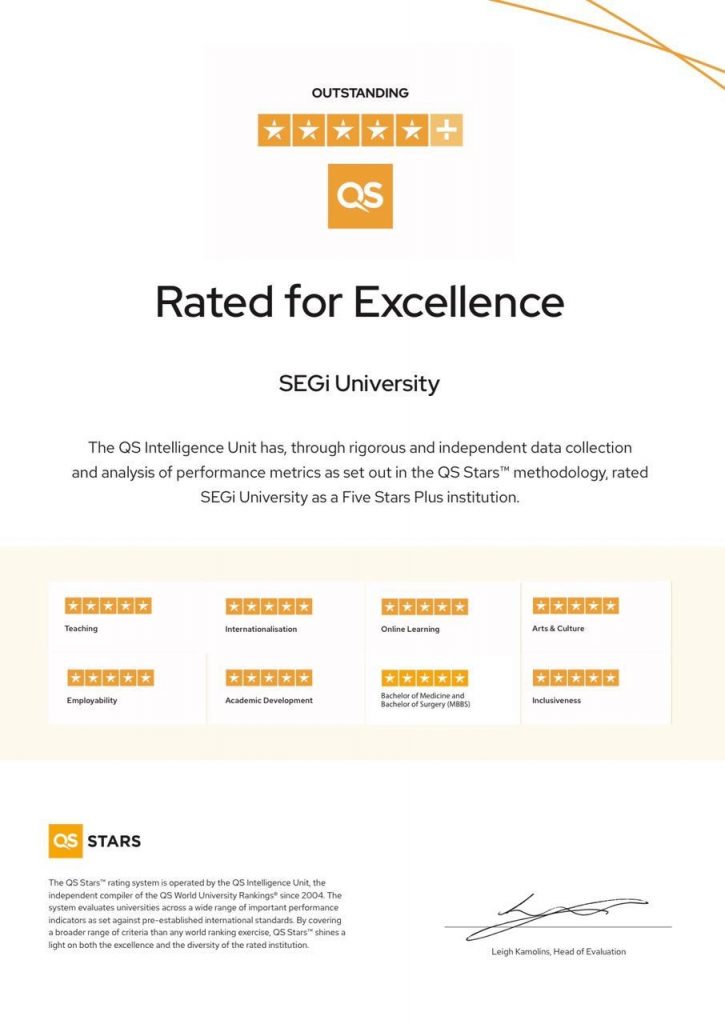Click the Online Learning star rating badge
Image resolution: width=725 pixels, height=1024 pixels.
pos(424,606)
